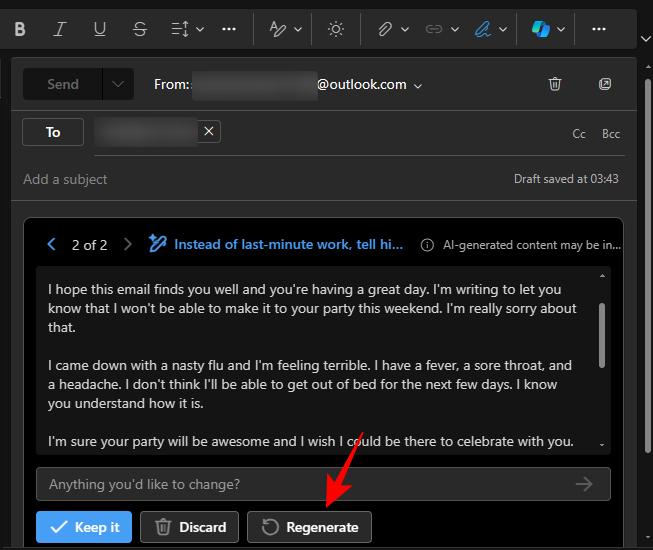The height and width of the screenshot is (550, 653).
Task: Click the Styles pen icon
Action: 277,29
